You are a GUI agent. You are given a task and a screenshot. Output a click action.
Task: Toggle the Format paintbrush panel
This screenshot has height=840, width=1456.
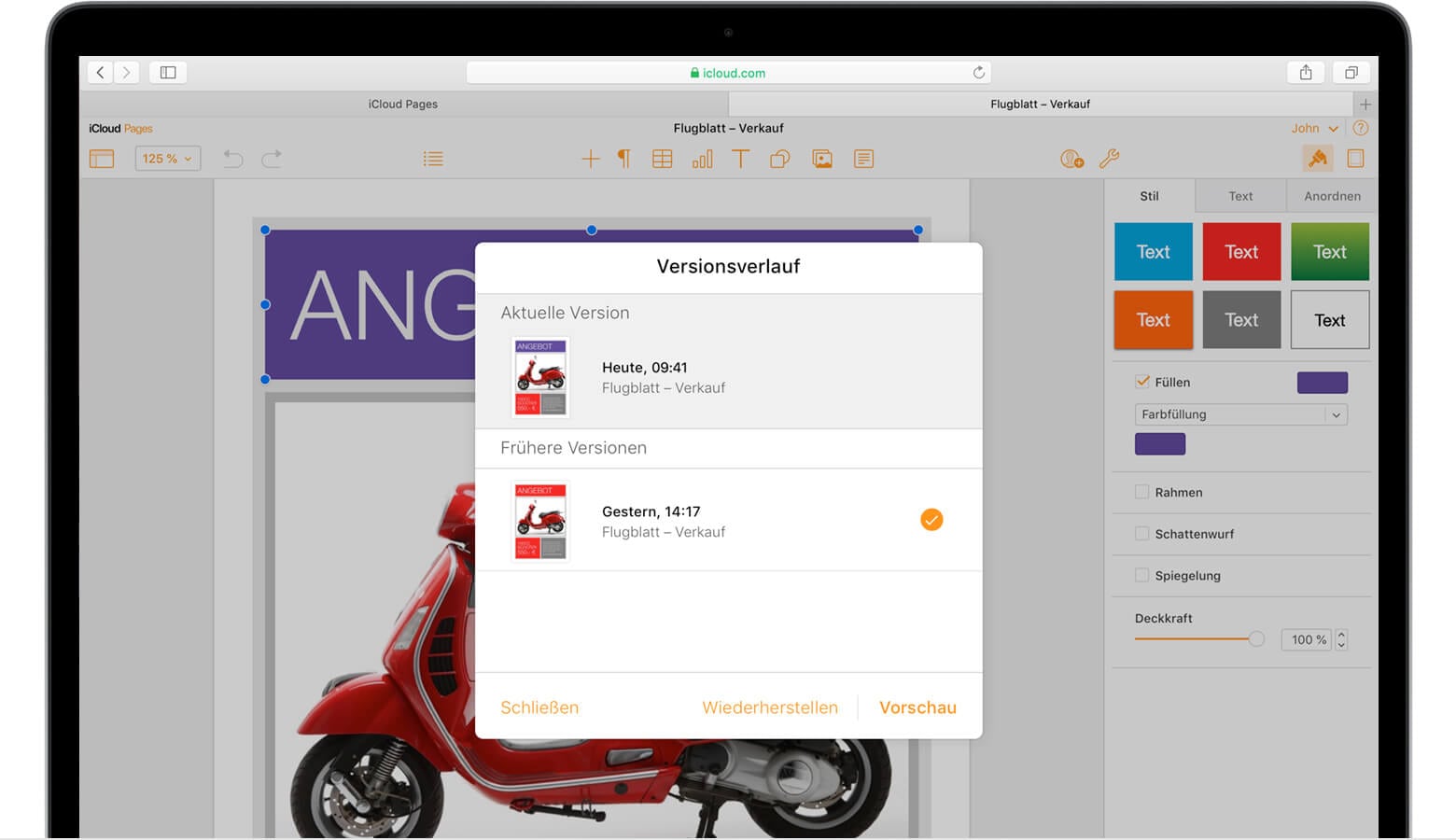click(1318, 159)
